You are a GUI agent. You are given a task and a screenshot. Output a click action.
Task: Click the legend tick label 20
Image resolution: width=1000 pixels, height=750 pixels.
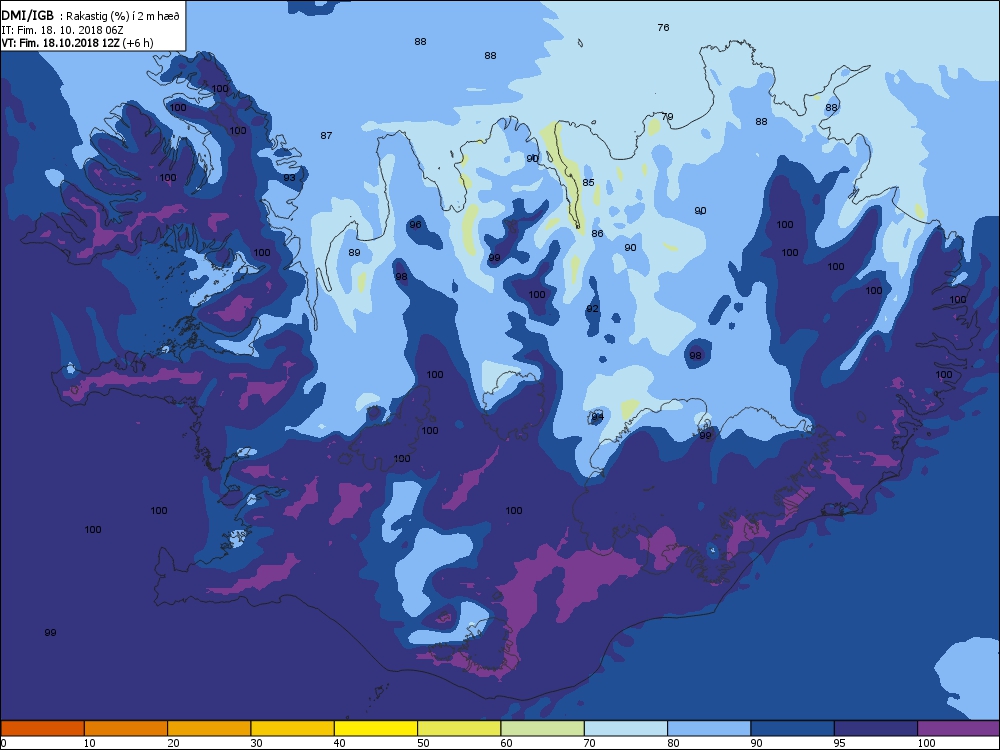pos(173,743)
